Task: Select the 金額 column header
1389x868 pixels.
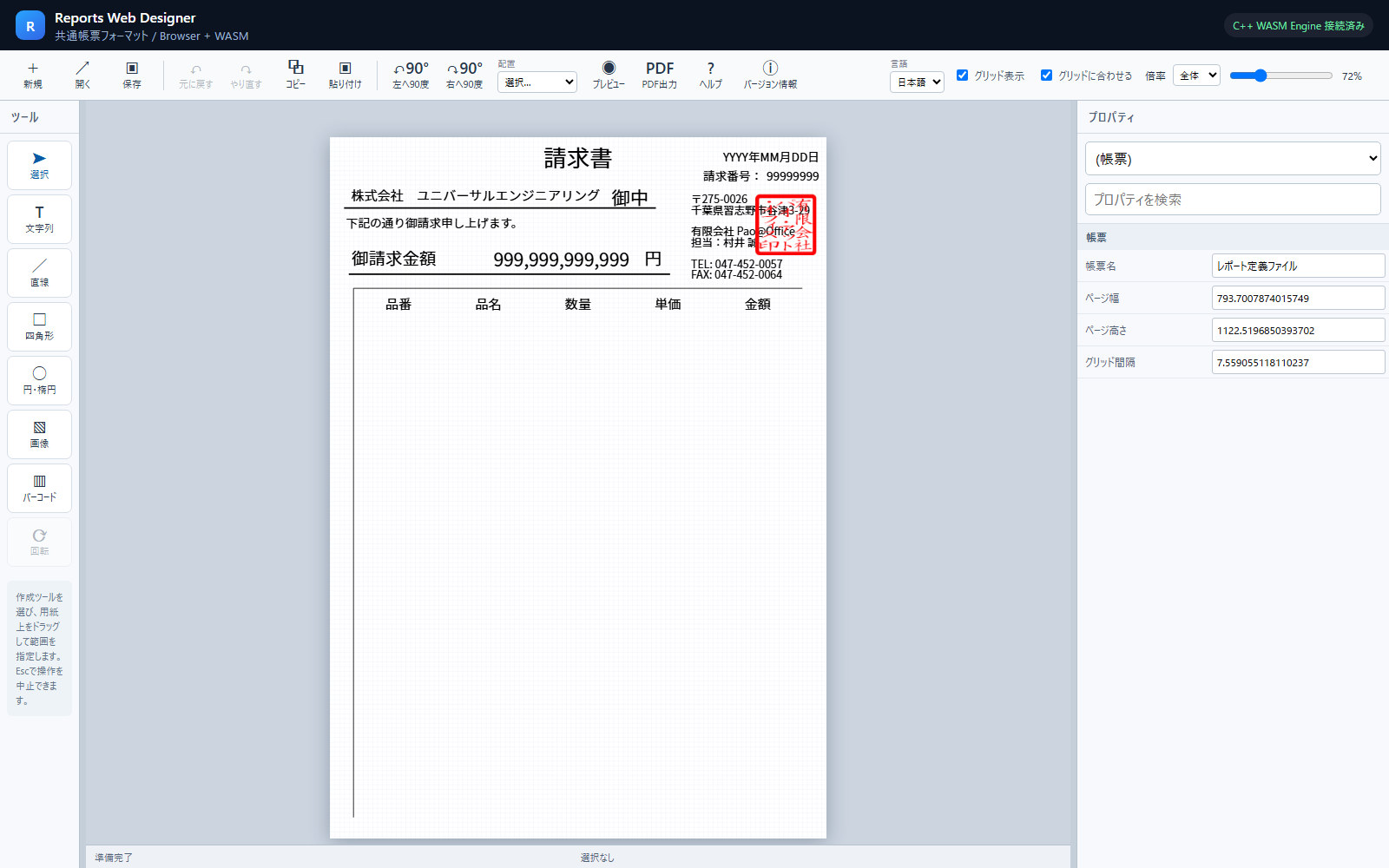Action: [758, 304]
